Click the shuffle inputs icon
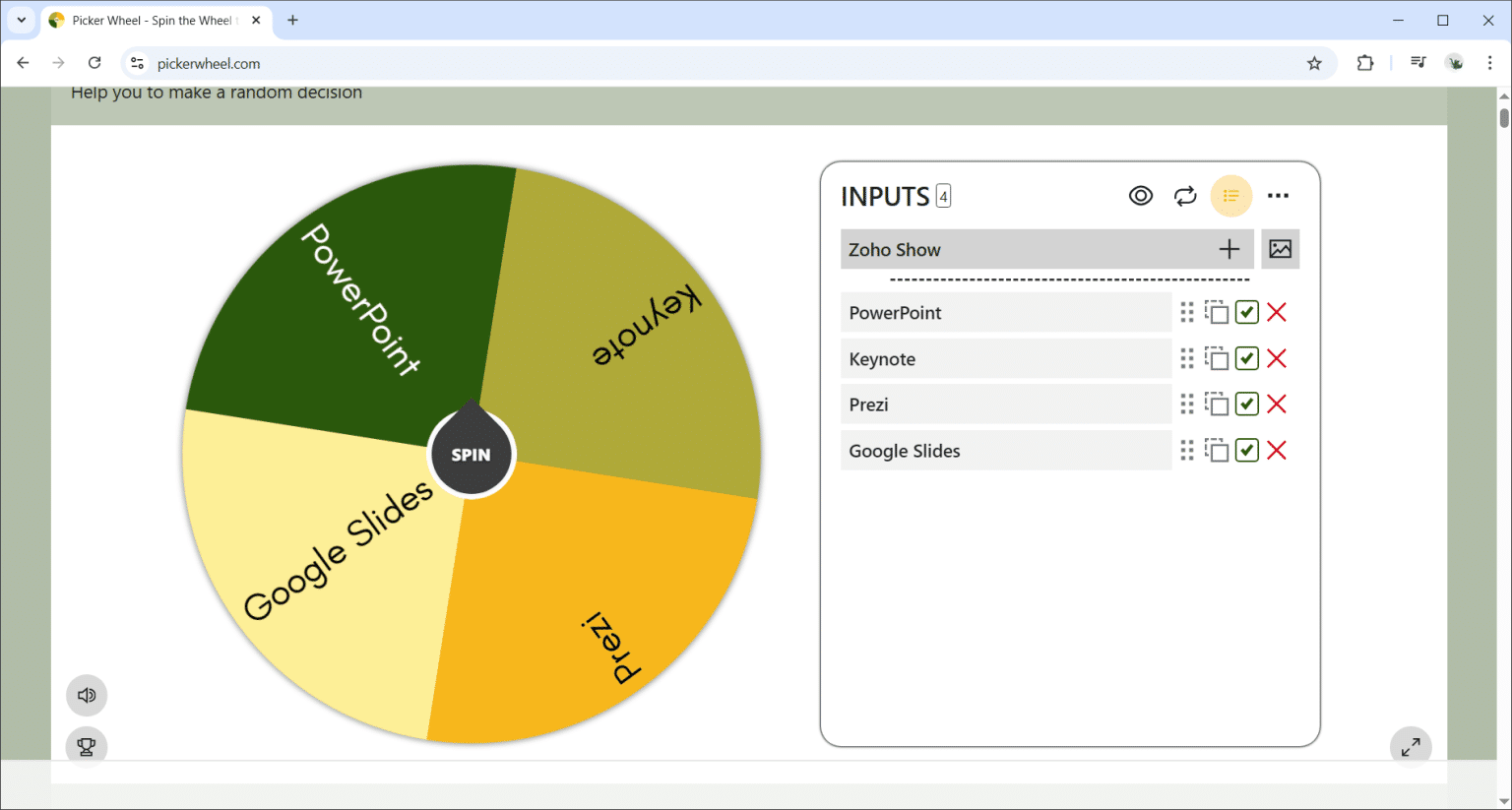The width and height of the screenshot is (1512, 810). click(1185, 195)
